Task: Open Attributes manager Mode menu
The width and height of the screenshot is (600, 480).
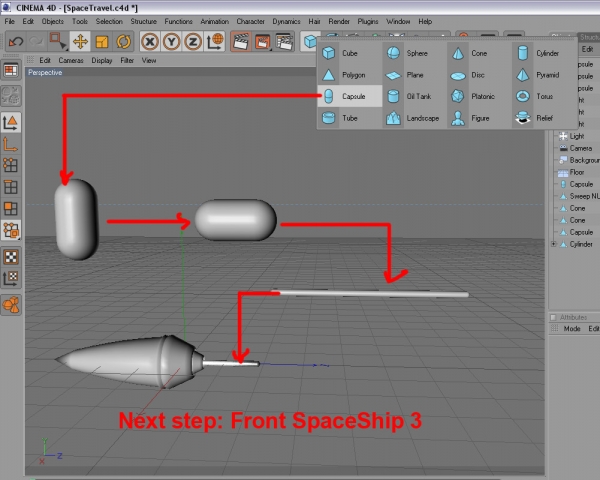Action: 572,329
